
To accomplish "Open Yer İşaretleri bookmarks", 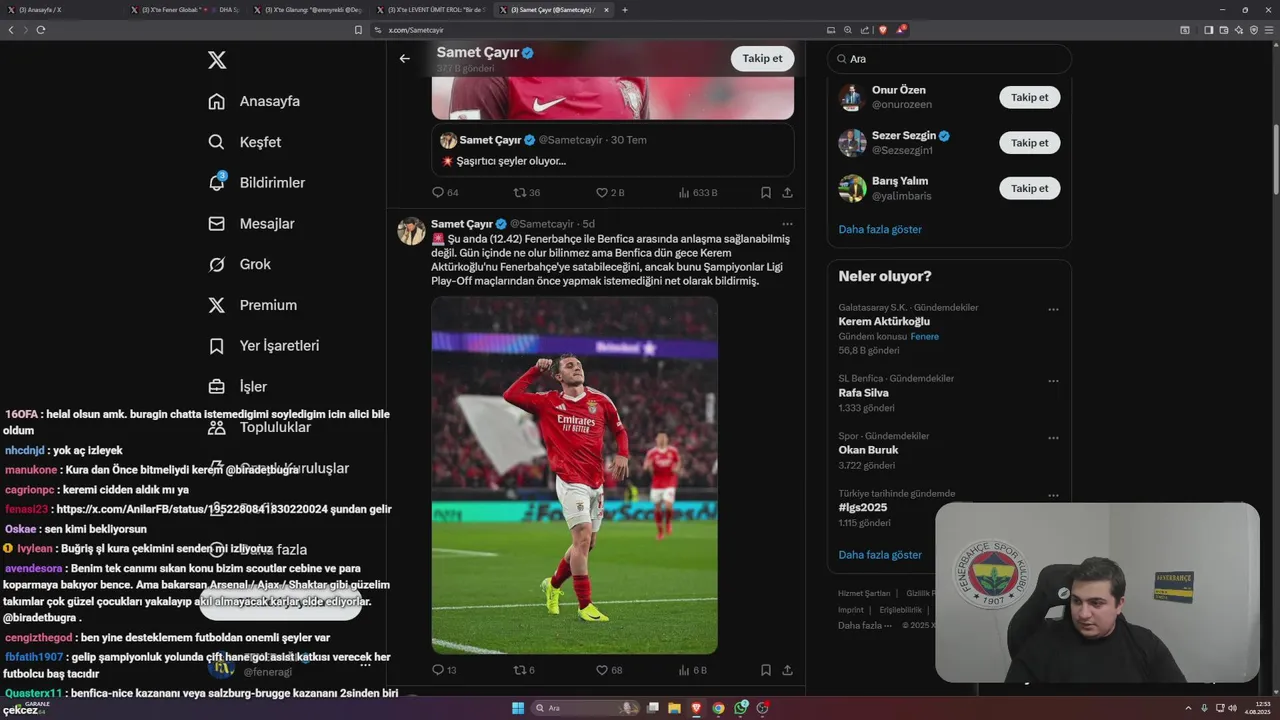I will [x=263, y=346].
